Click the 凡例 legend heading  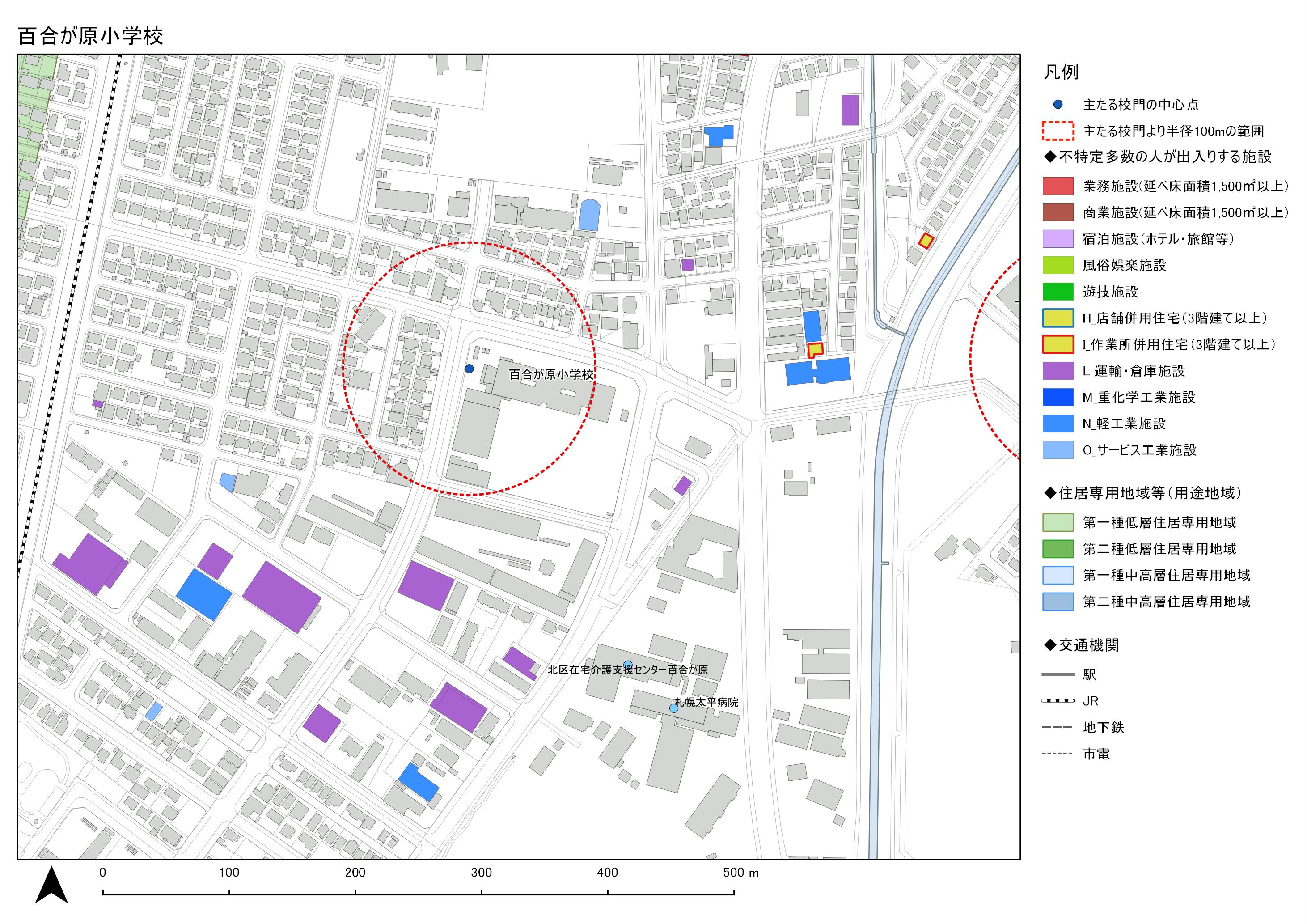pyautogui.click(x=1061, y=72)
